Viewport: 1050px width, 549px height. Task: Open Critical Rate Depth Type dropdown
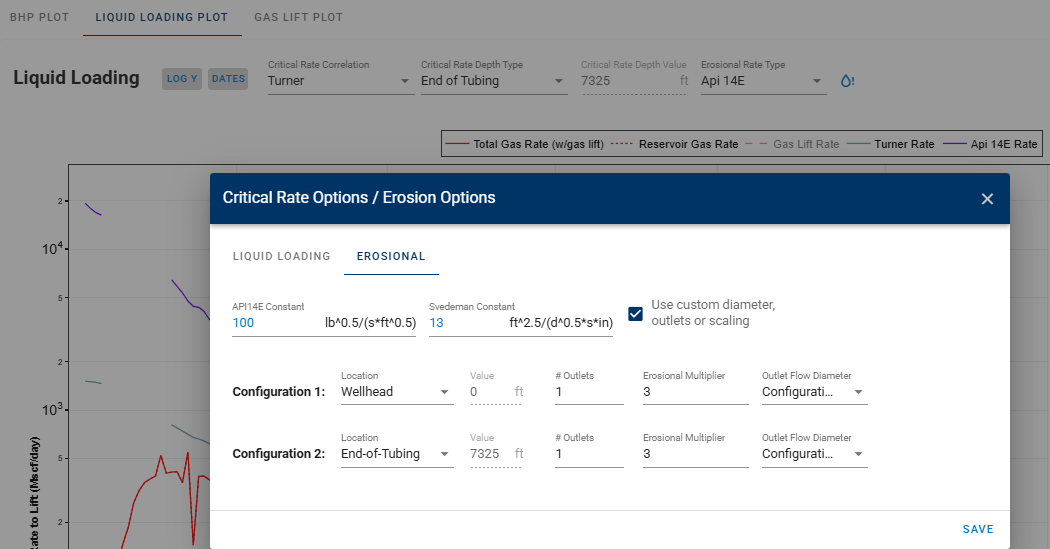tap(493, 81)
